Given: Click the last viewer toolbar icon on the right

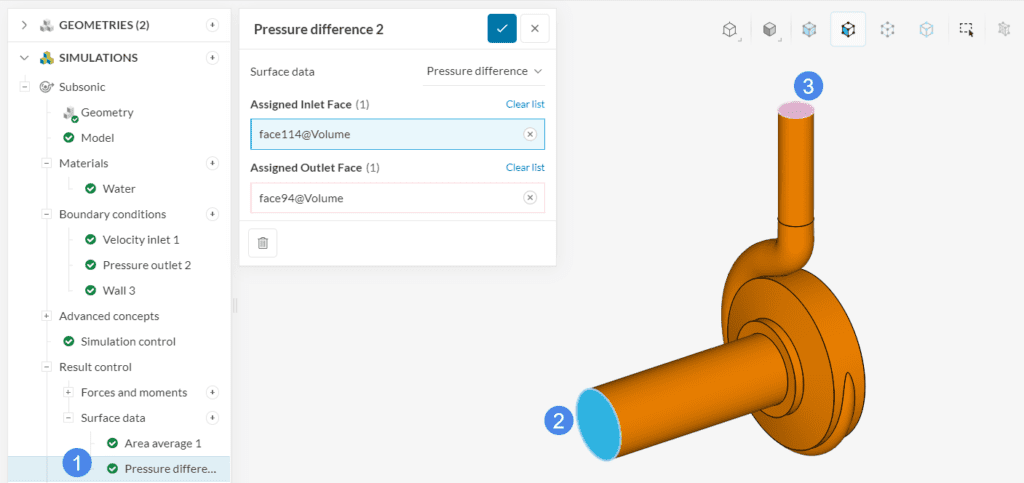Looking at the screenshot, I should coord(1004,29).
